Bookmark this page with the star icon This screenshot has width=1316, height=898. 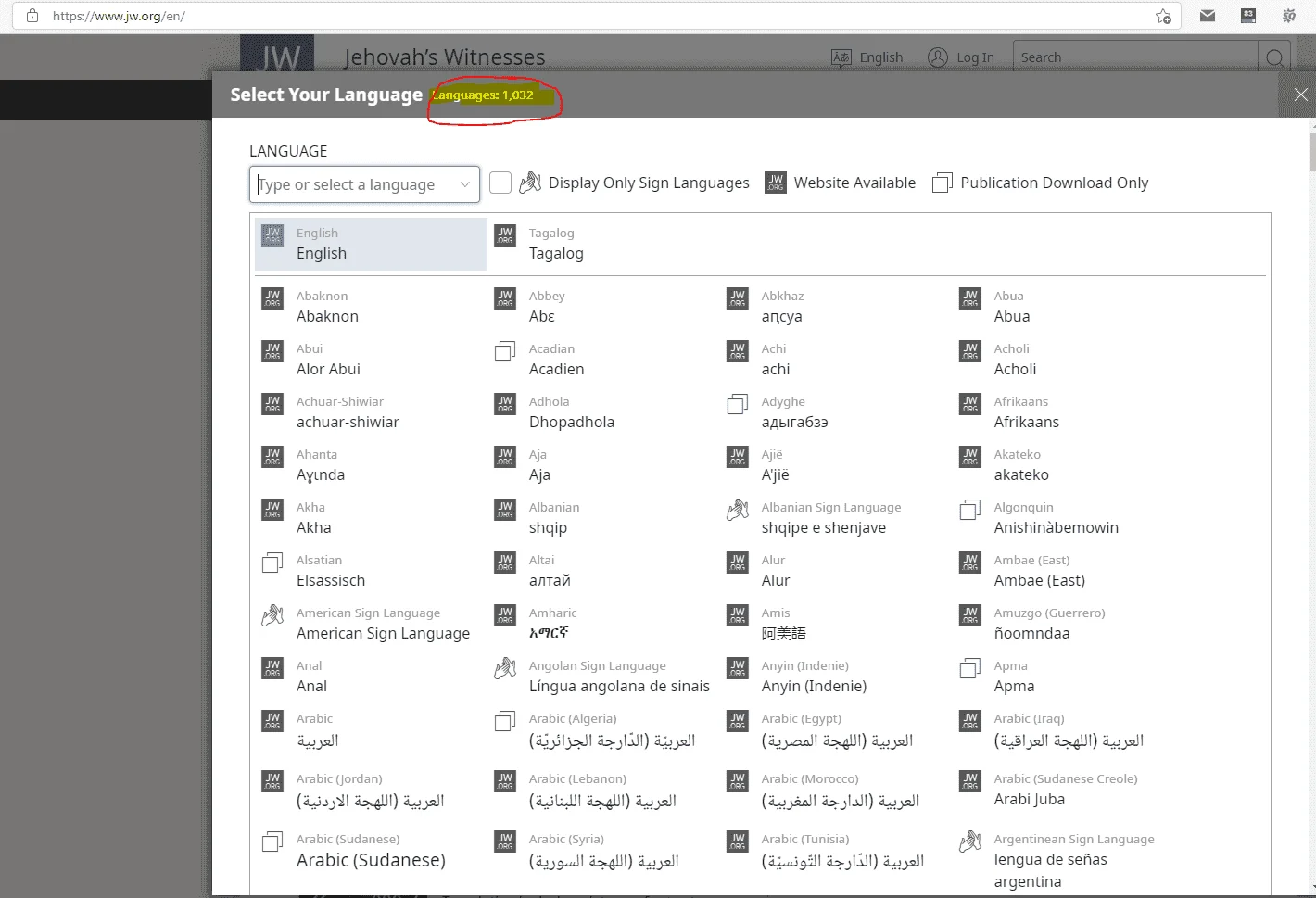[x=1163, y=16]
